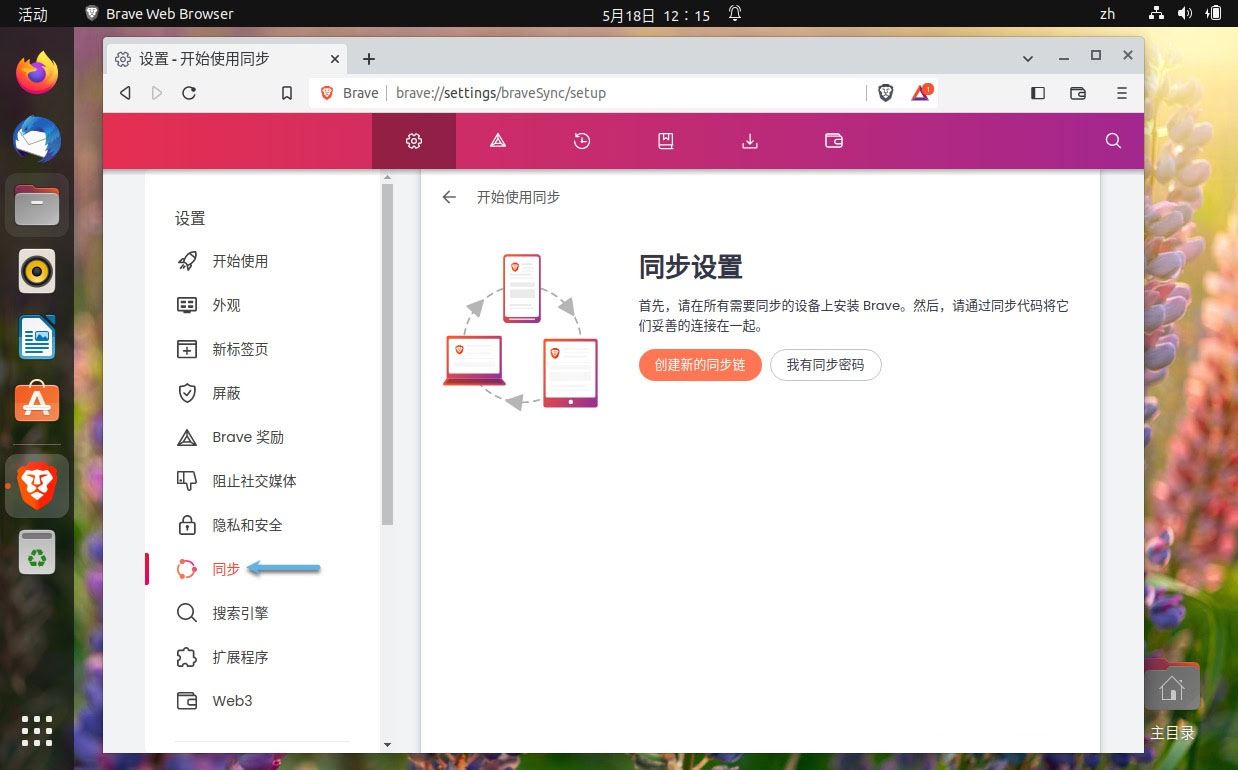1238x770 pixels.
Task: Click the Brave Shields lion icon
Action: [x=885, y=93]
